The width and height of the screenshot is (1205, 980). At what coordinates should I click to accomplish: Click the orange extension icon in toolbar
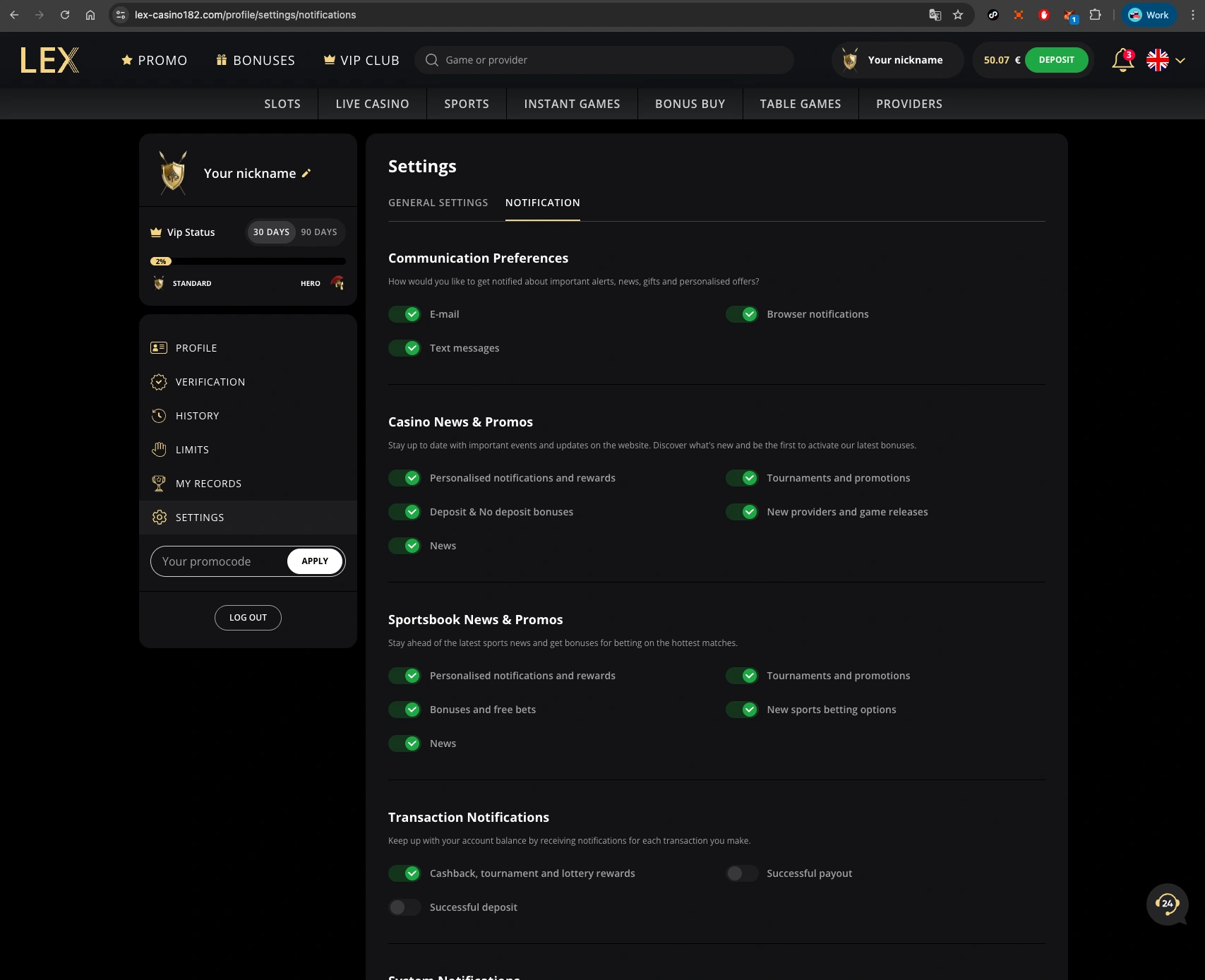(x=1019, y=15)
